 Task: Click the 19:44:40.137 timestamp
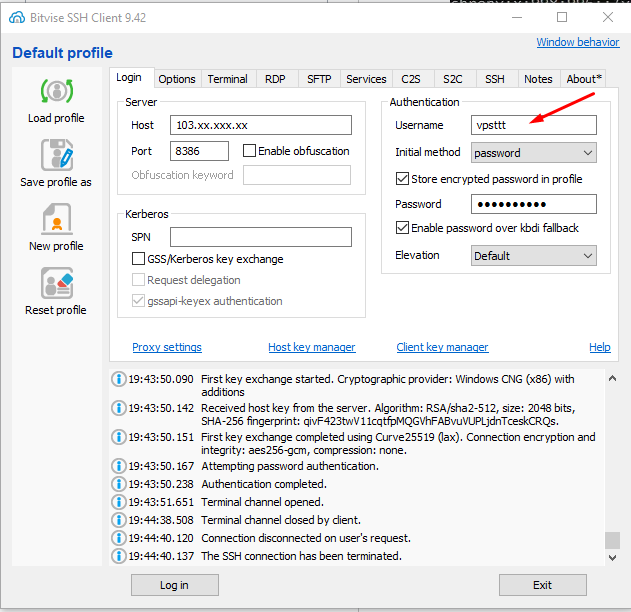161,556
